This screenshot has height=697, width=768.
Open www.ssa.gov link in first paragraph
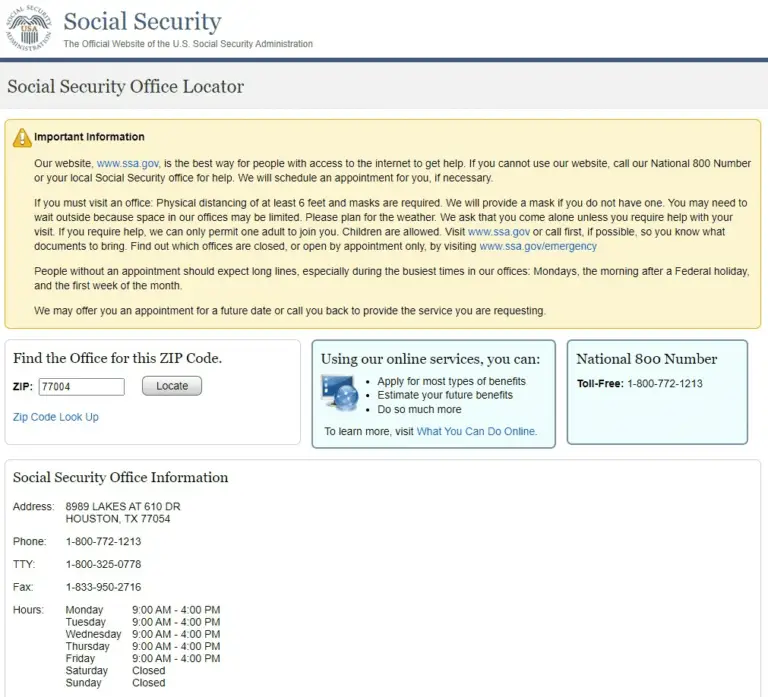[128, 164]
